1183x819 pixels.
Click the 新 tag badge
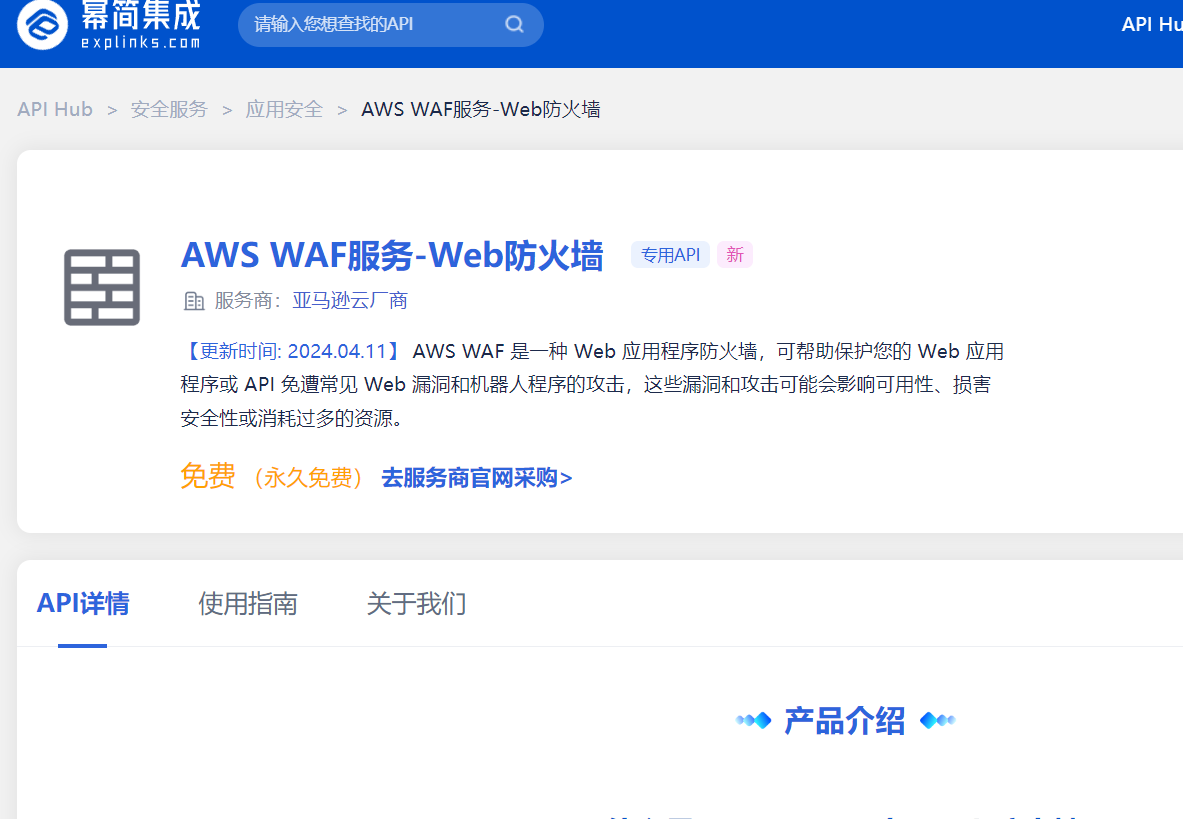click(735, 255)
